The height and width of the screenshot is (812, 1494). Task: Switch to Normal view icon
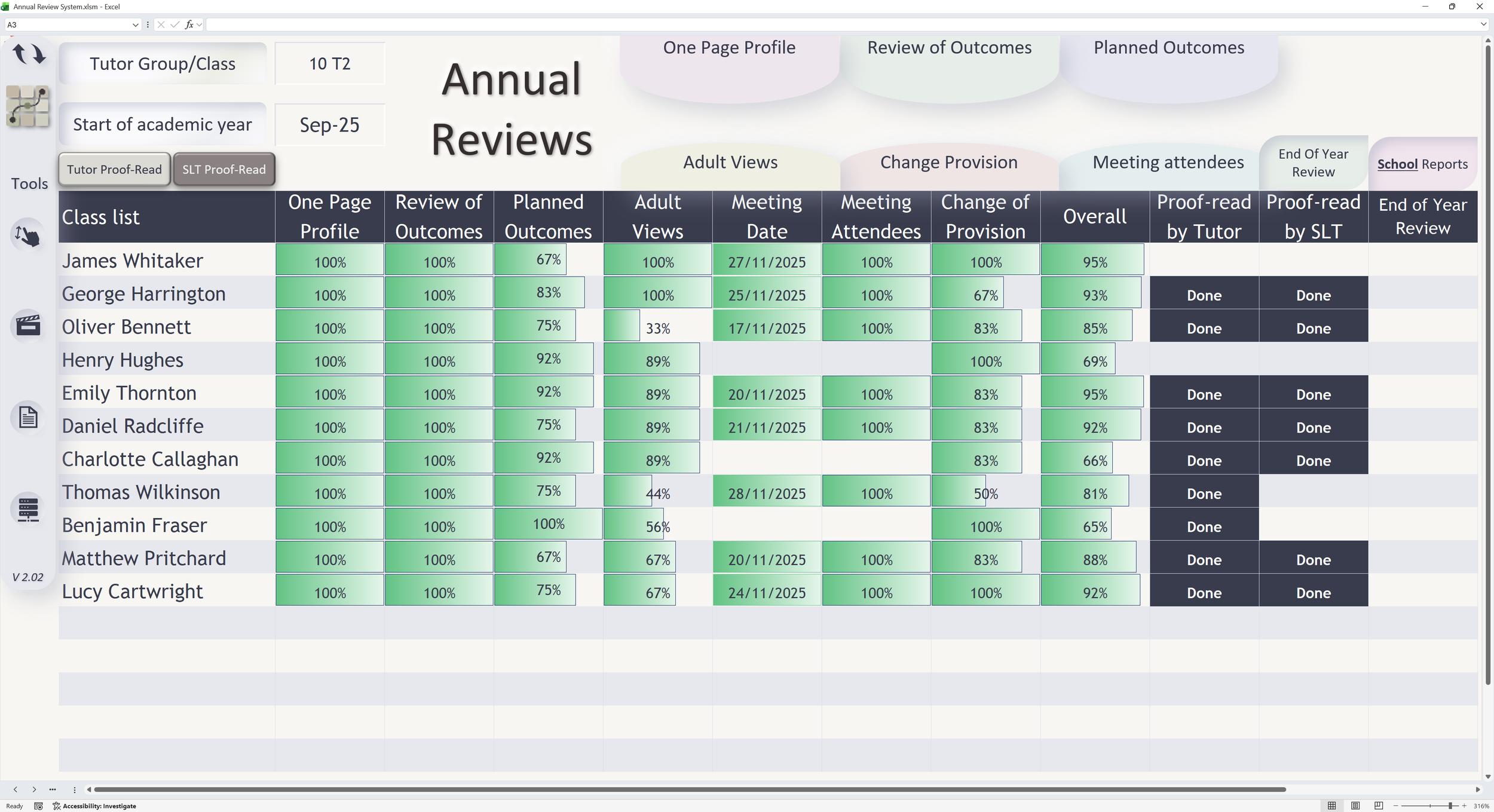tap(1332, 806)
